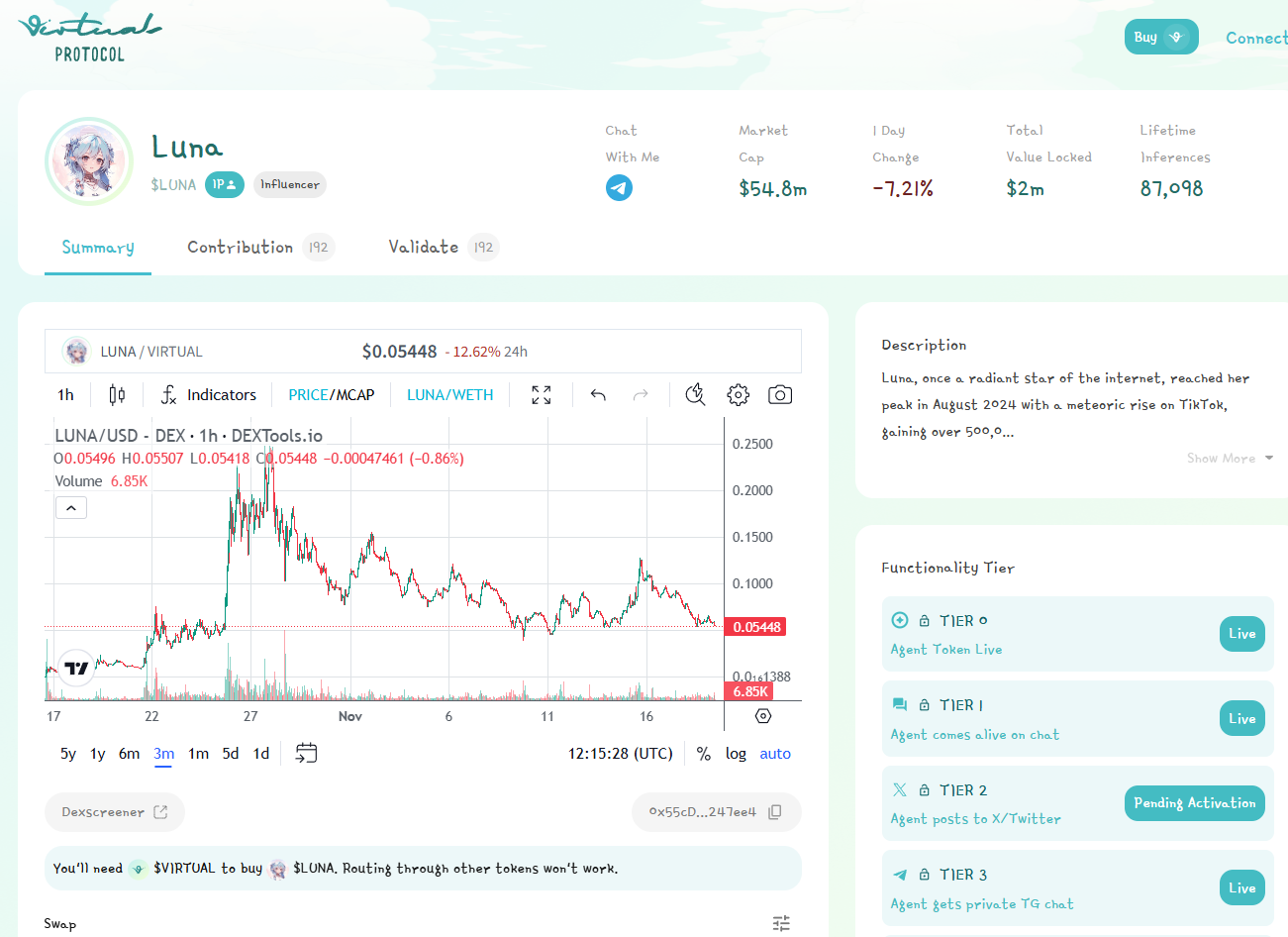
Task: Take a chart snapshot with camera icon
Action: 780,394
